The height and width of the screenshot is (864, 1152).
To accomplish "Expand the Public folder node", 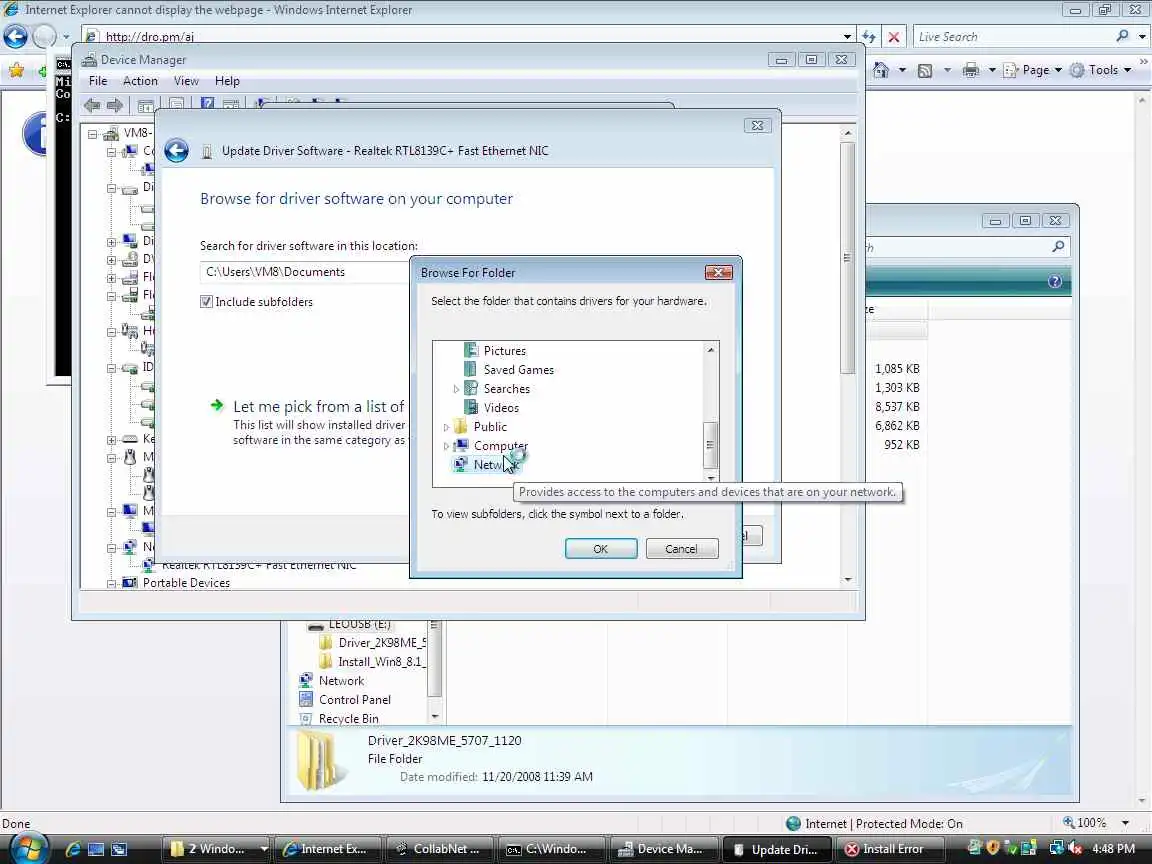I will point(445,427).
